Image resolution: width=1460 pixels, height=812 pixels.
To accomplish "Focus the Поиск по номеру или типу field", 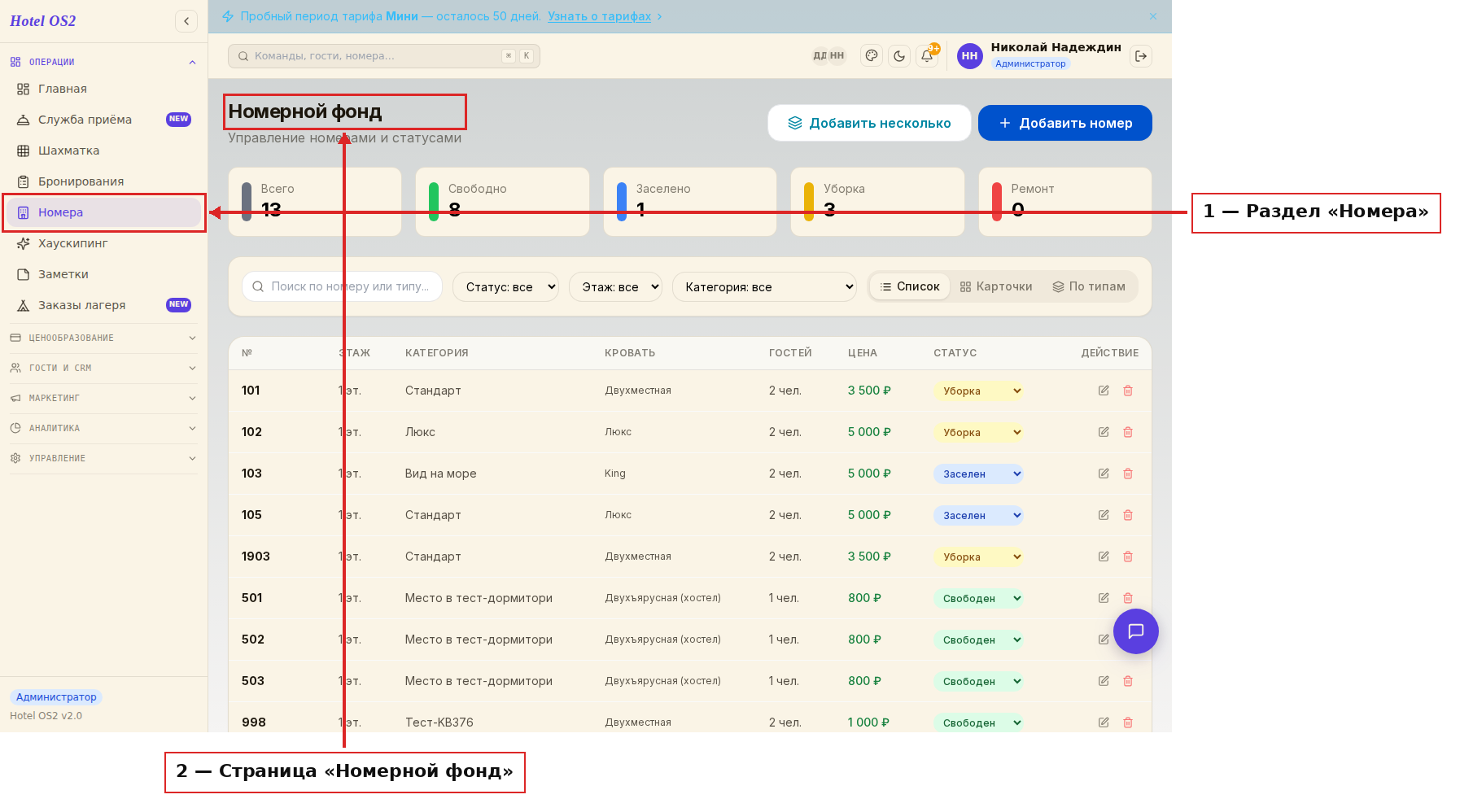I will (x=342, y=286).
